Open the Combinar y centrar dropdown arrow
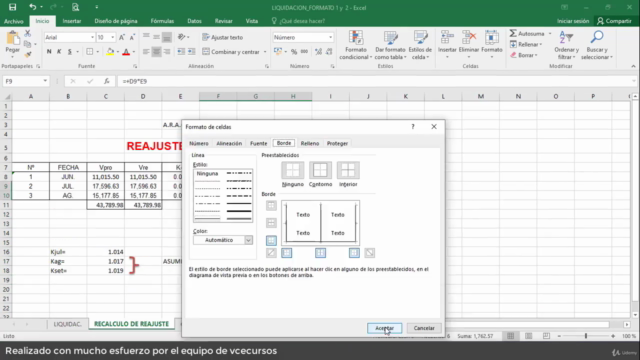640x360 pixels. click(x=265, y=52)
